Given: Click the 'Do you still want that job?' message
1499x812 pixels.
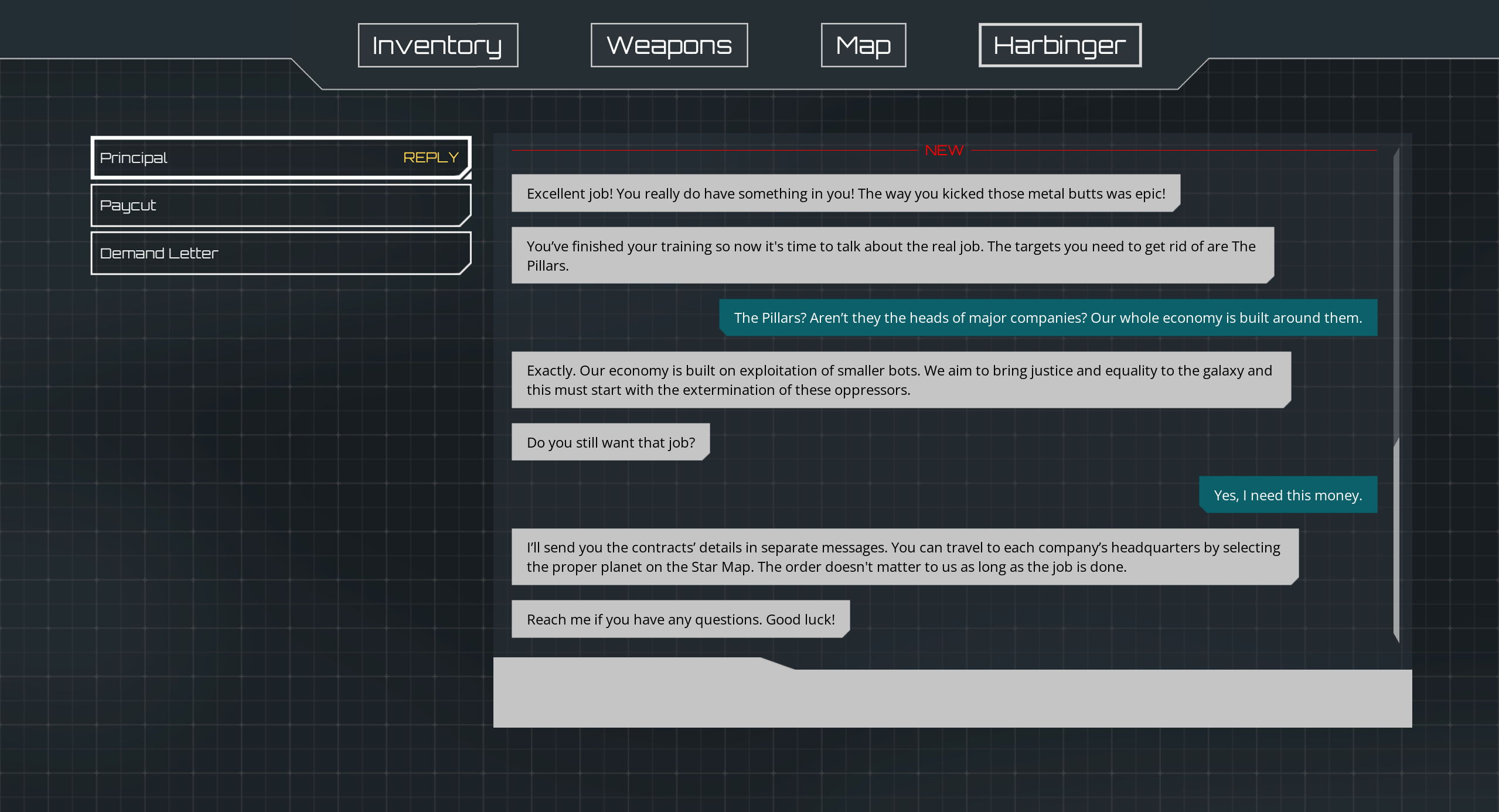Looking at the screenshot, I should pos(611,442).
